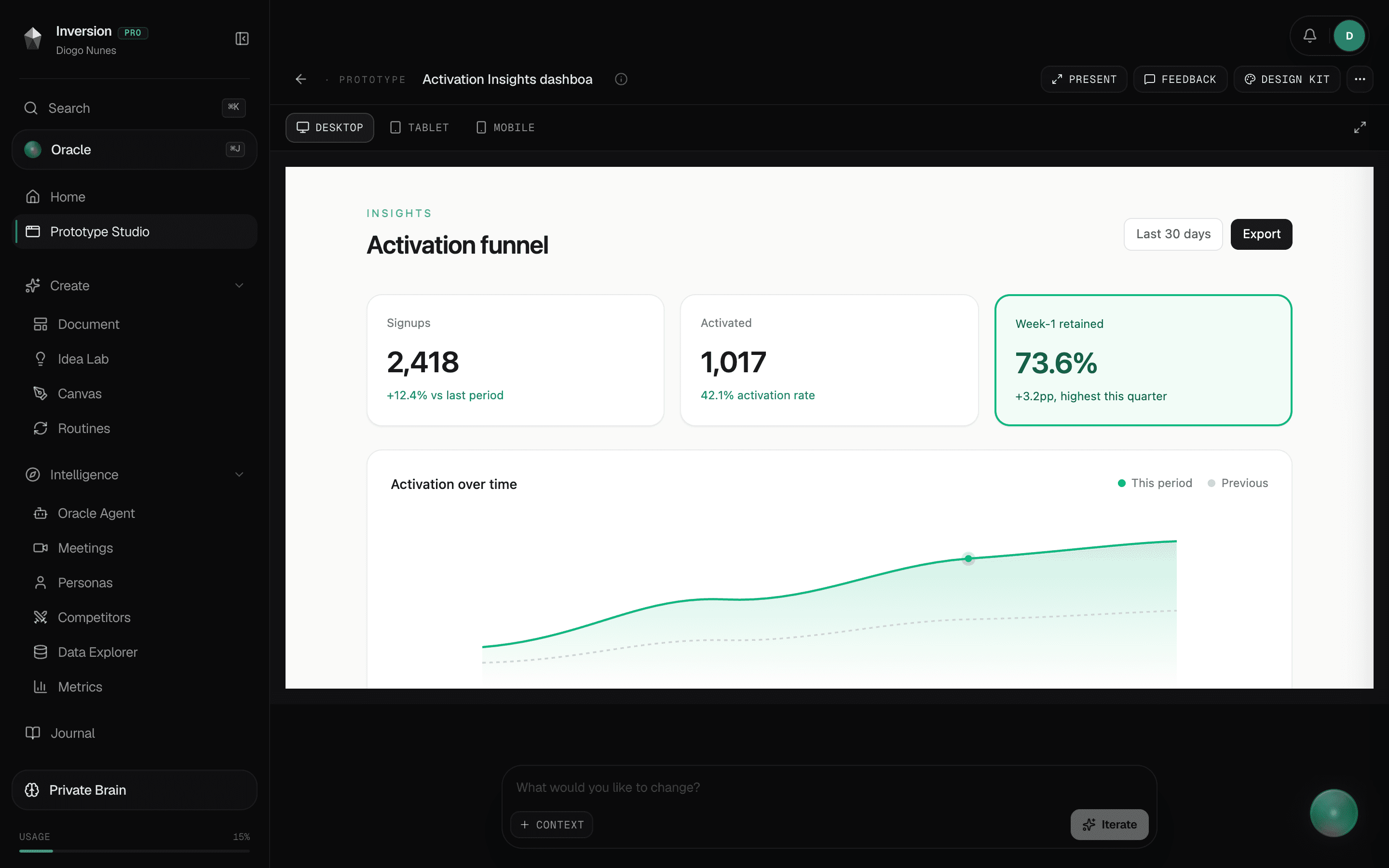The image size is (1389, 868).
Task: Click the Competitors swords icon
Action: click(x=40, y=617)
